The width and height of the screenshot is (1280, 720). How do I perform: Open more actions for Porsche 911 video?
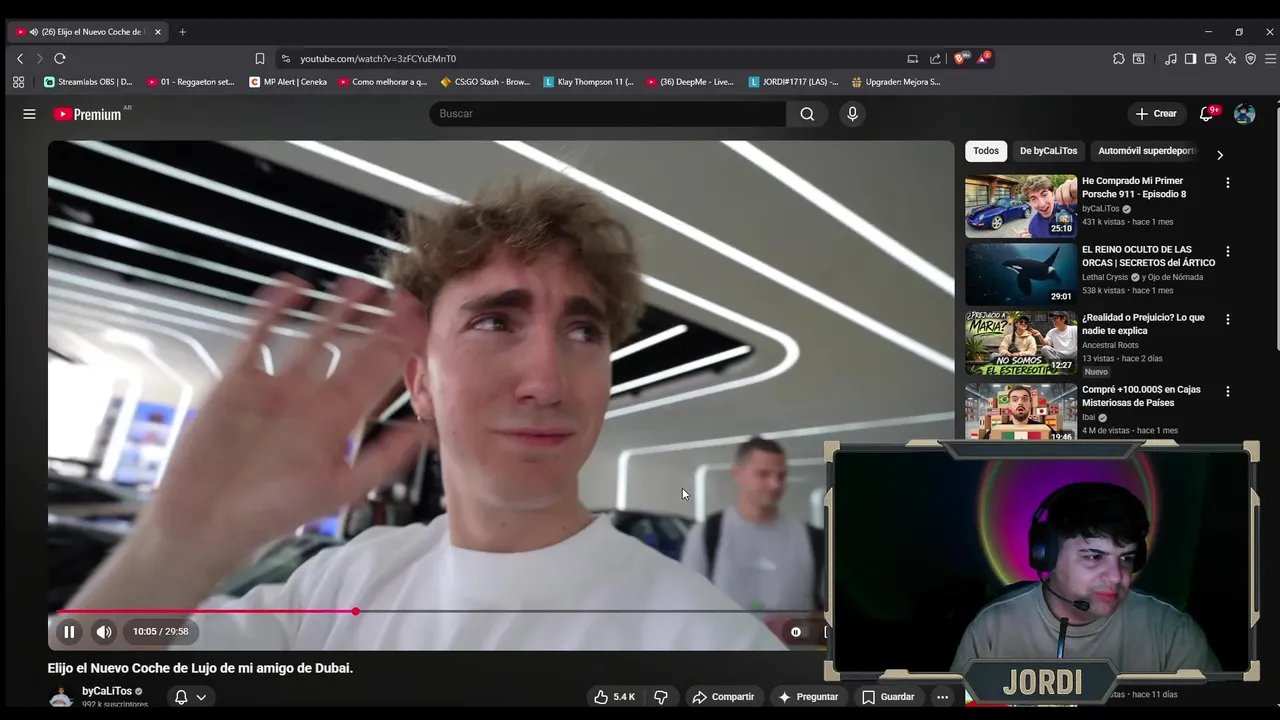click(x=1228, y=183)
